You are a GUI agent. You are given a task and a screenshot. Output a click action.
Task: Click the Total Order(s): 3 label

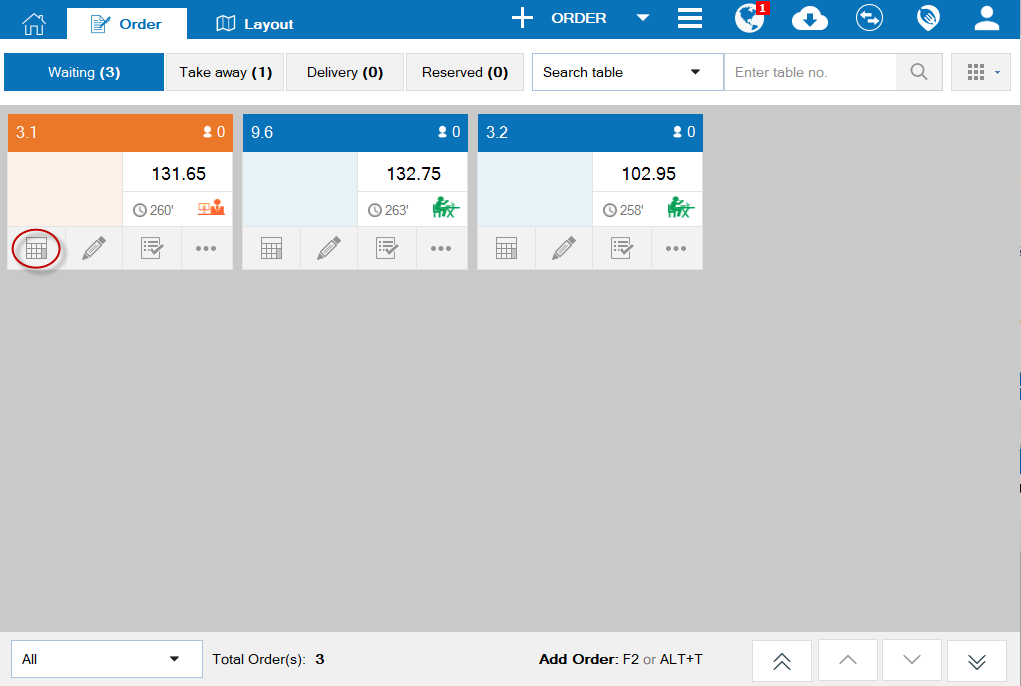(268, 659)
